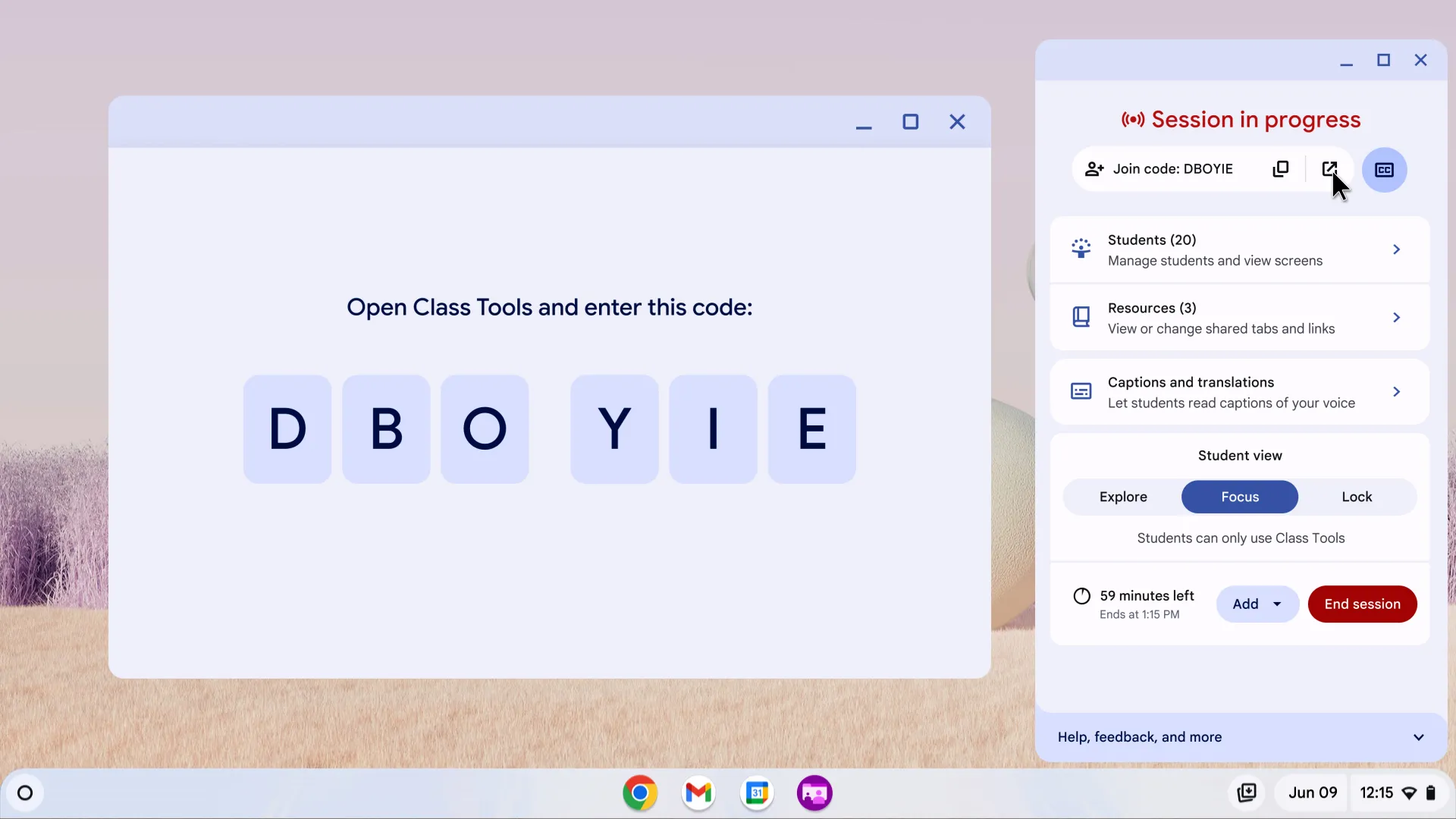The image size is (1456, 819).
Task: Open the Resources shared tabs panel
Action: click(1398, 317)
